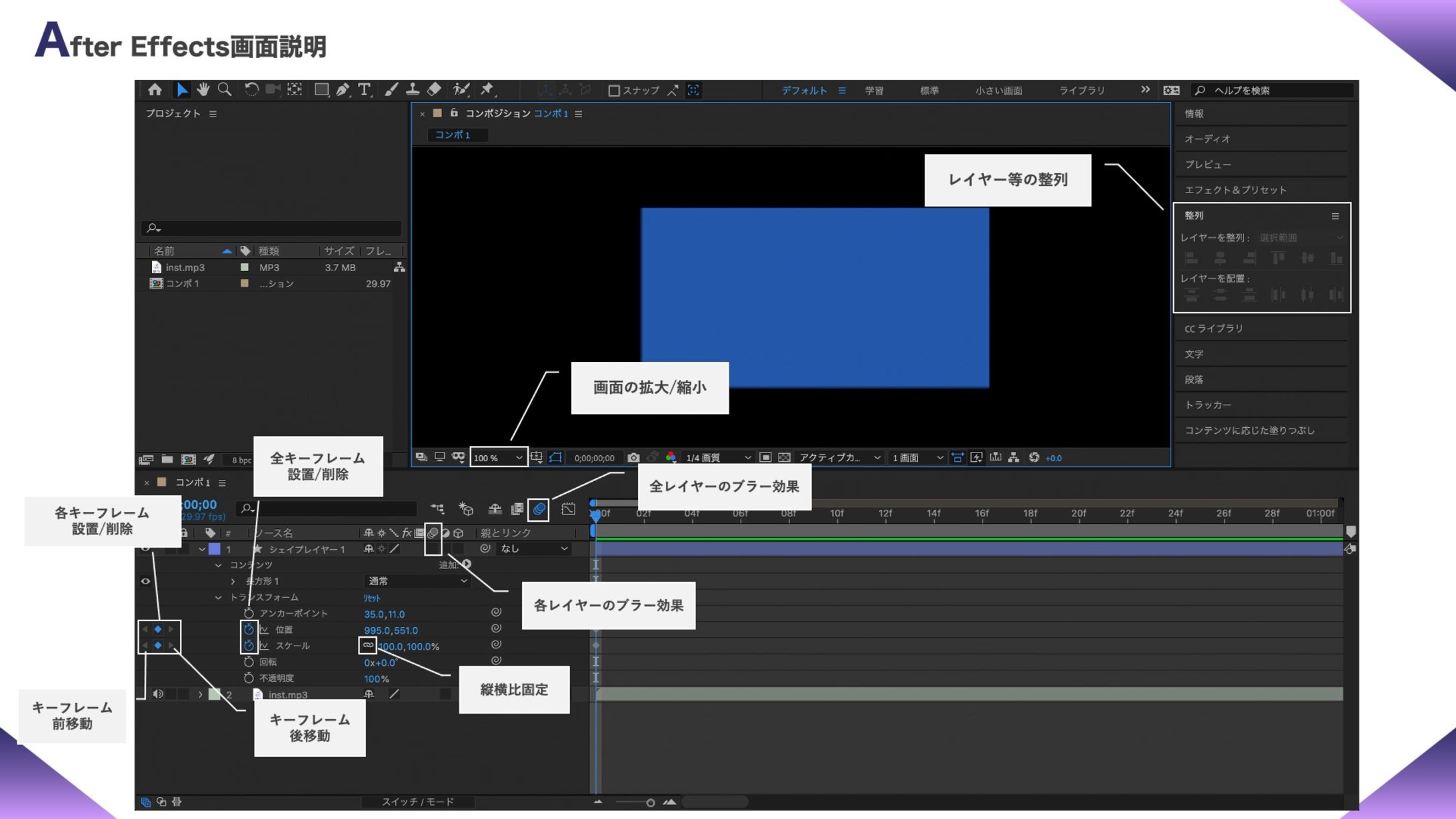Select the Puppet Pin tool
Screen dimensions: 1456x819
(x=487, y=90)
